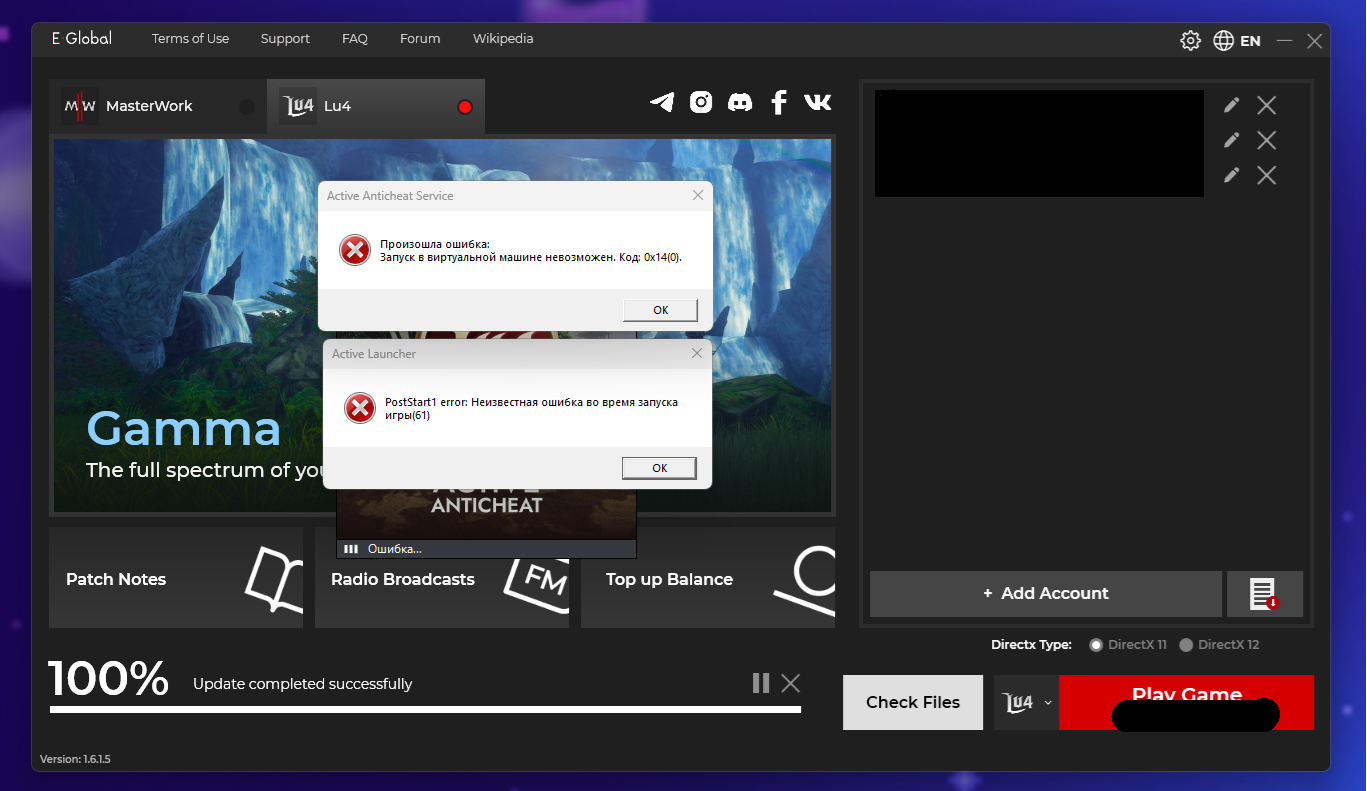Screen dimensions: 1367x791
Task: Pause the update with pause icon
Action: [x=761, y=683]
